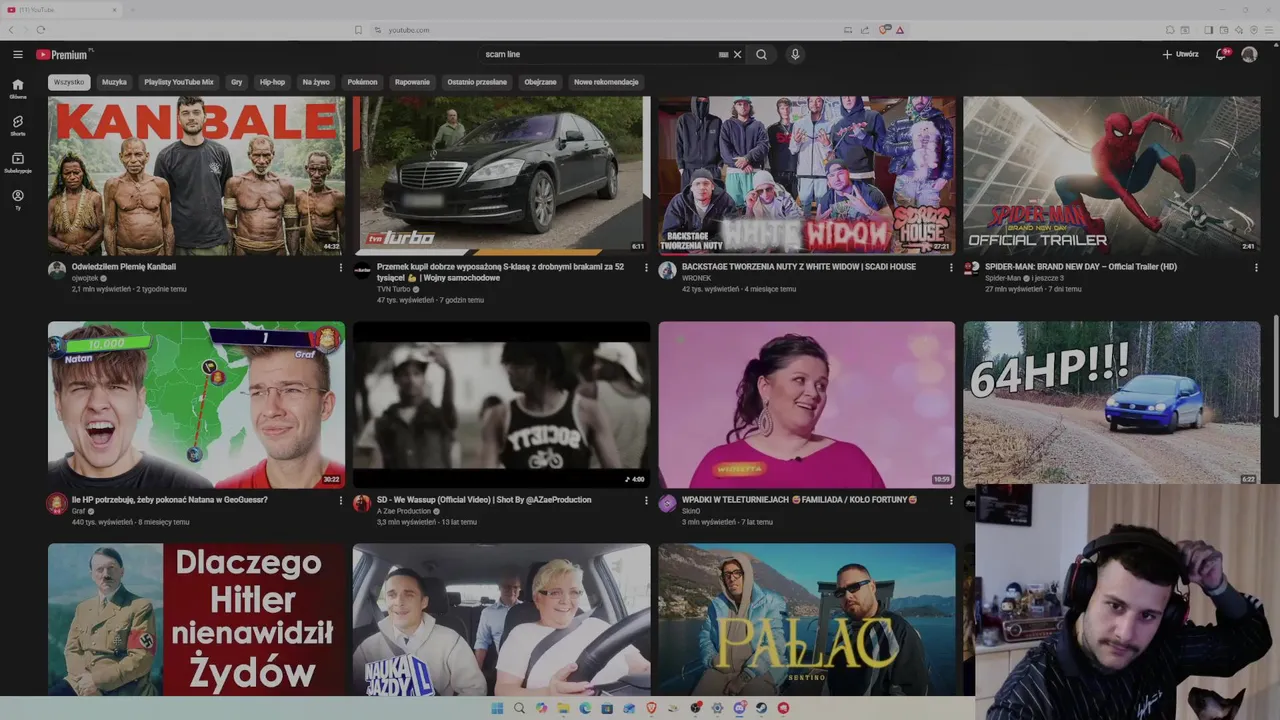Select the Muzyka filter chip
The height and width of the screenshot is (720, 1280).
pyautogui.click(x=114, y=82)
